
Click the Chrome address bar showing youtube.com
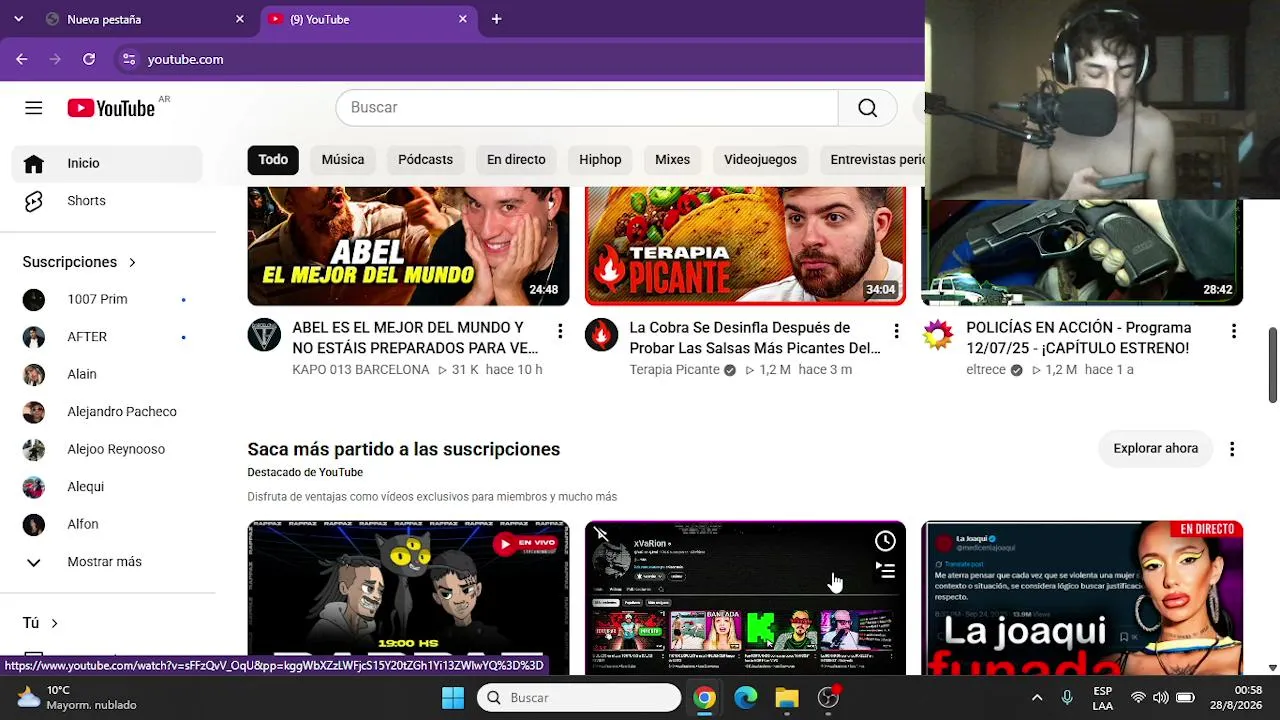pyautogui.click(x=520, y=59)
